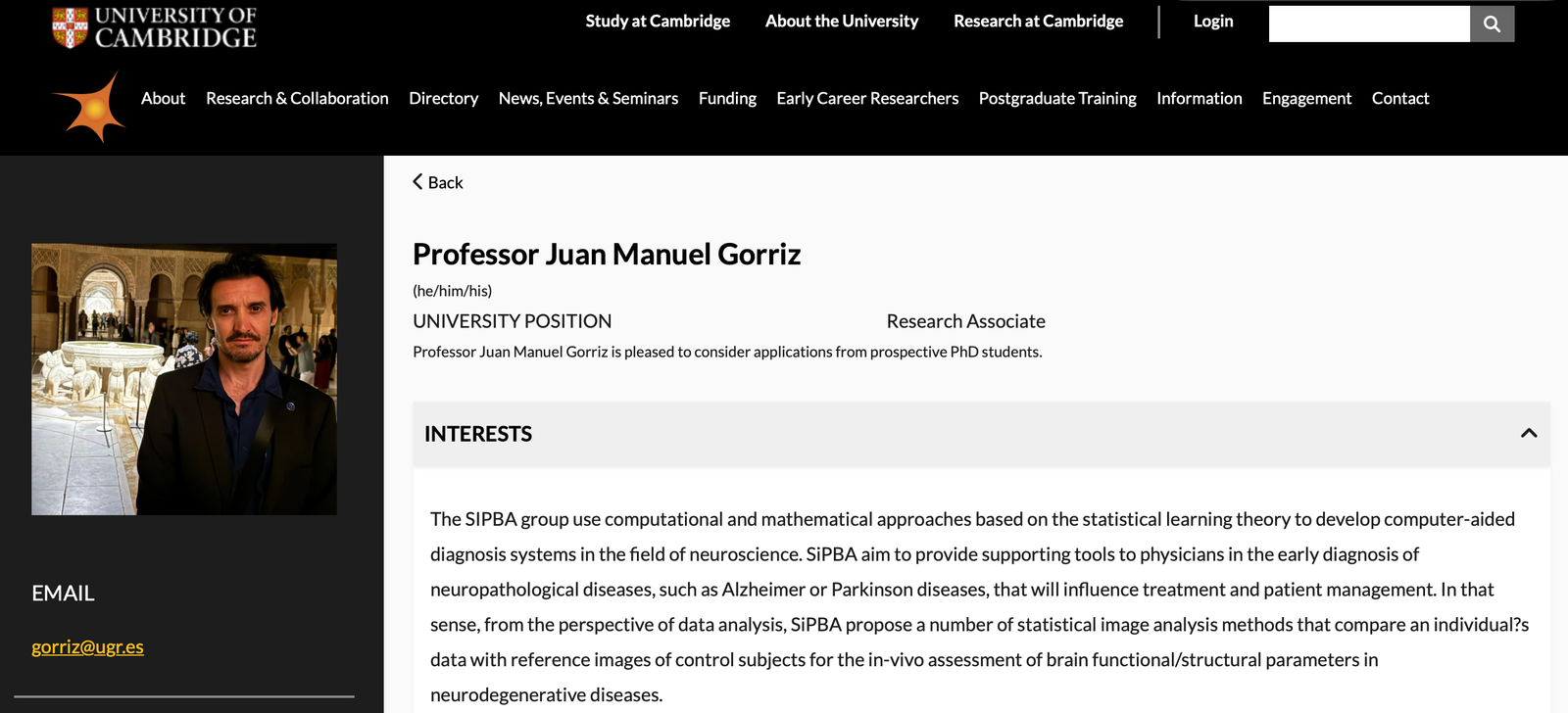Email gorriz@ugr.es link
1568x713 pixels.
87,646
